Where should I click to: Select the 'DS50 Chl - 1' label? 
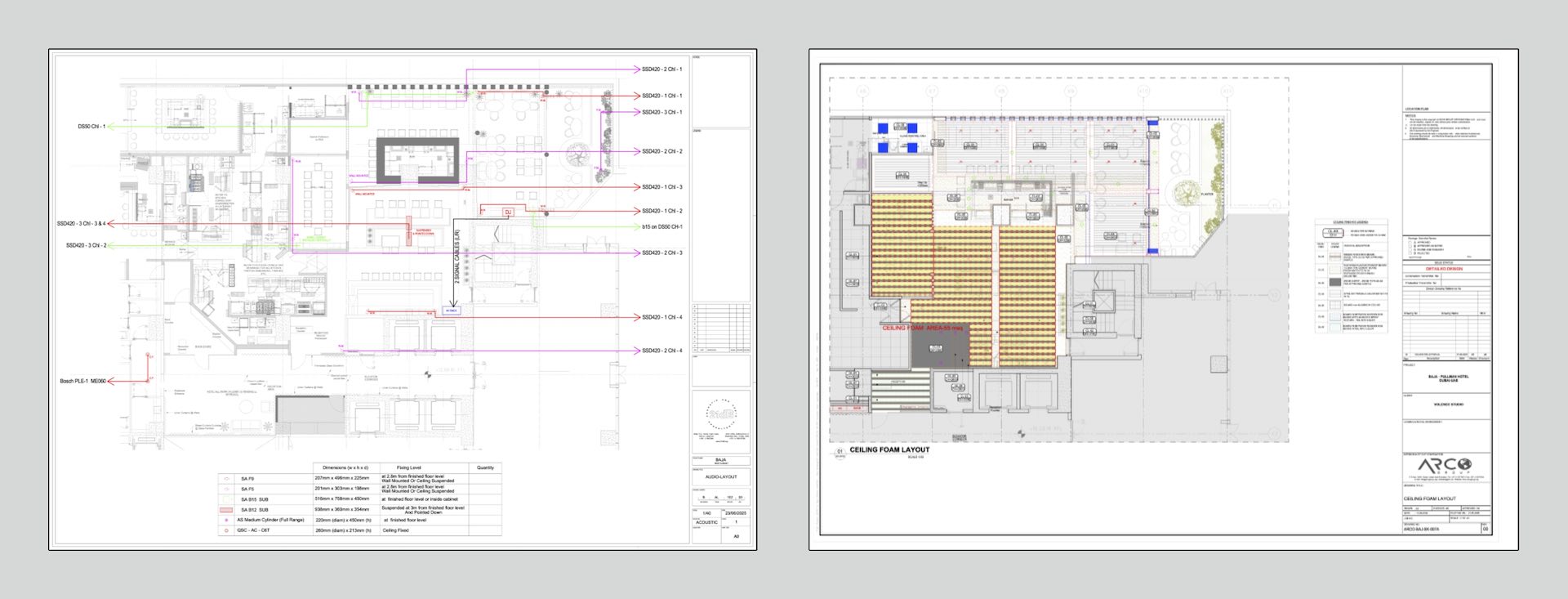91,127
